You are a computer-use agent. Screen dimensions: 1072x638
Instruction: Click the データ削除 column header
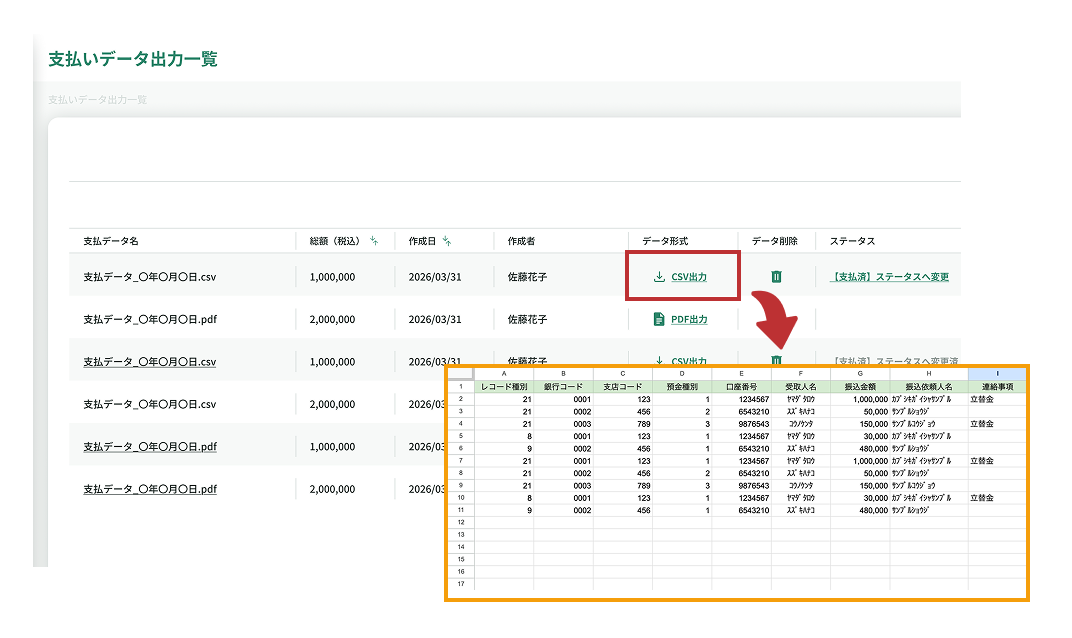pyautogui.click(x=775, y=241)
